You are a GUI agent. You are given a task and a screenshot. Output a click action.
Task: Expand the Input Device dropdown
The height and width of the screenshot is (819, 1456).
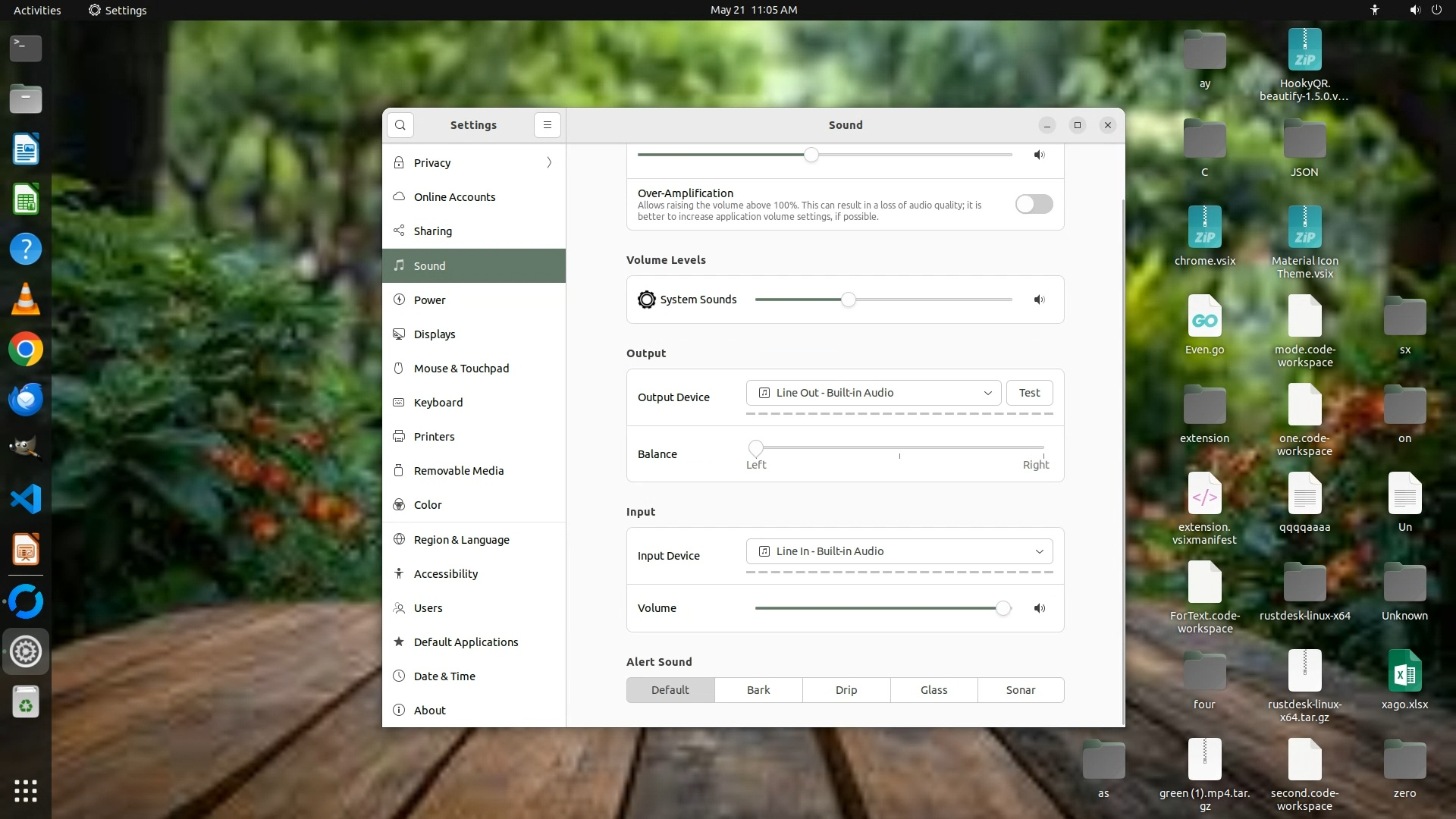pos(899,551)
